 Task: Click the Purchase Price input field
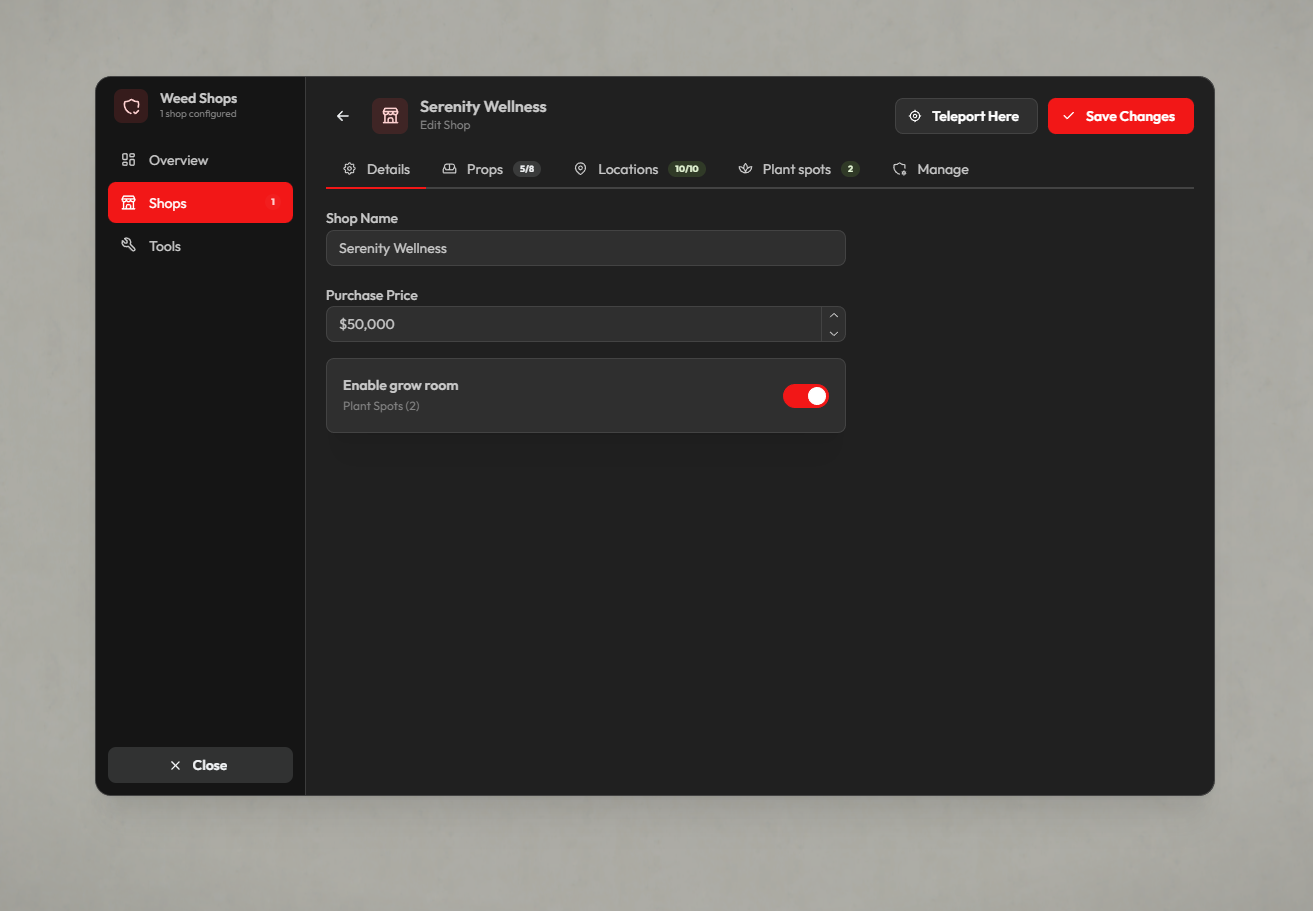(x=574, y=324)
